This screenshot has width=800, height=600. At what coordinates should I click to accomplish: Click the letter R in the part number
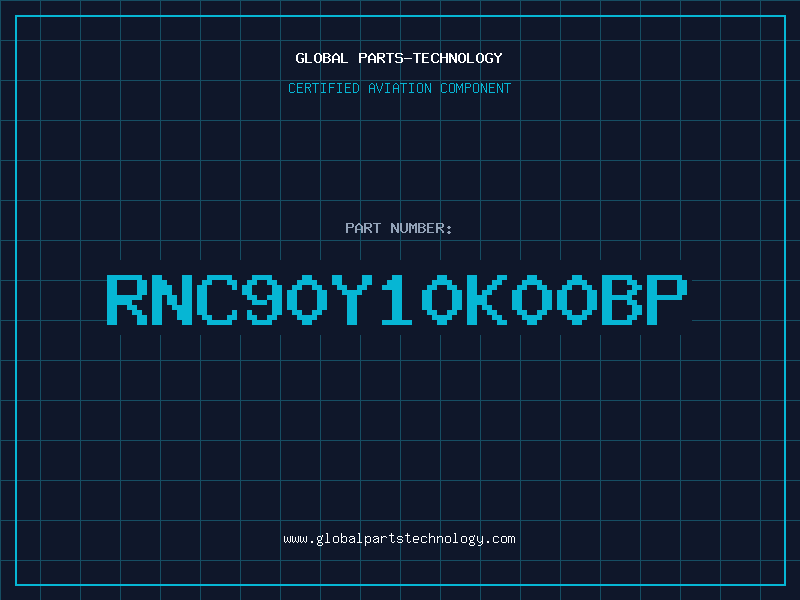click(x=127, y=299)
